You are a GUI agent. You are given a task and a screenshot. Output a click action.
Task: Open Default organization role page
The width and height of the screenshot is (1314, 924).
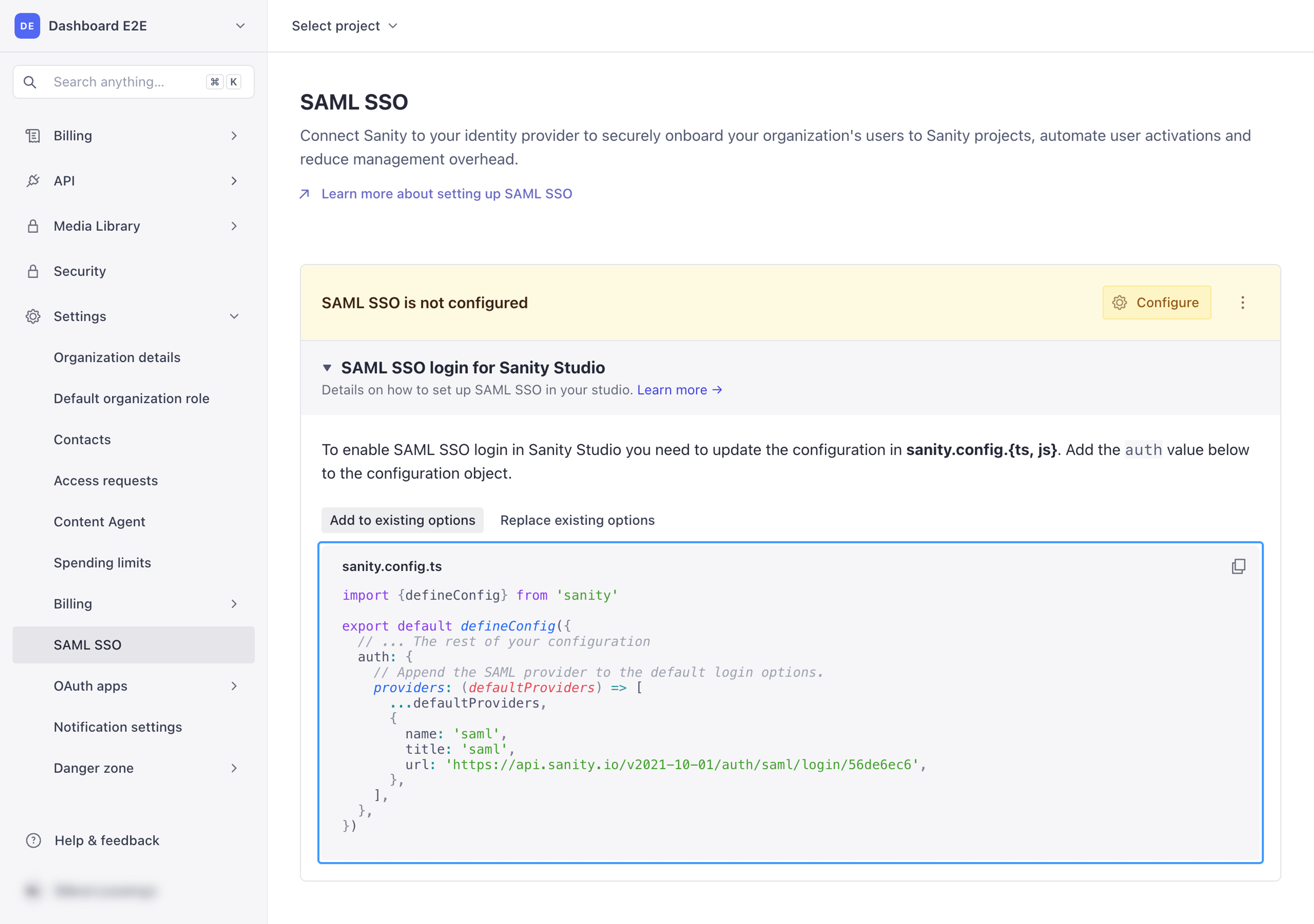(x=133, y=398)
